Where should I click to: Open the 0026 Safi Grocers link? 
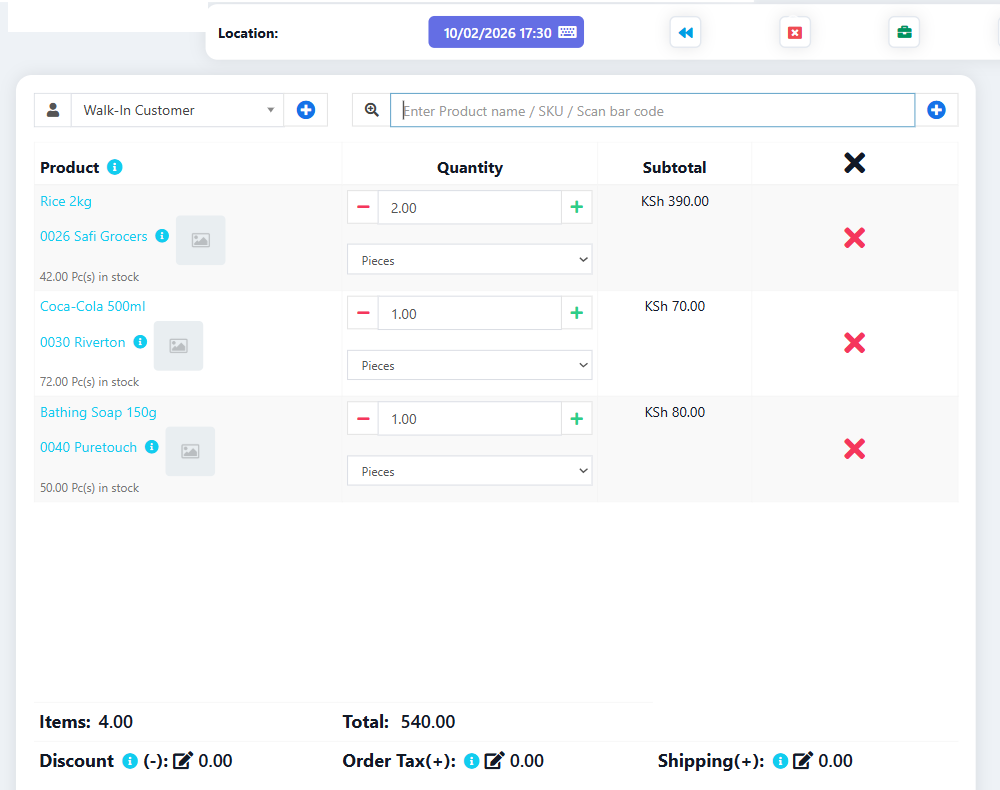point(94,237)
